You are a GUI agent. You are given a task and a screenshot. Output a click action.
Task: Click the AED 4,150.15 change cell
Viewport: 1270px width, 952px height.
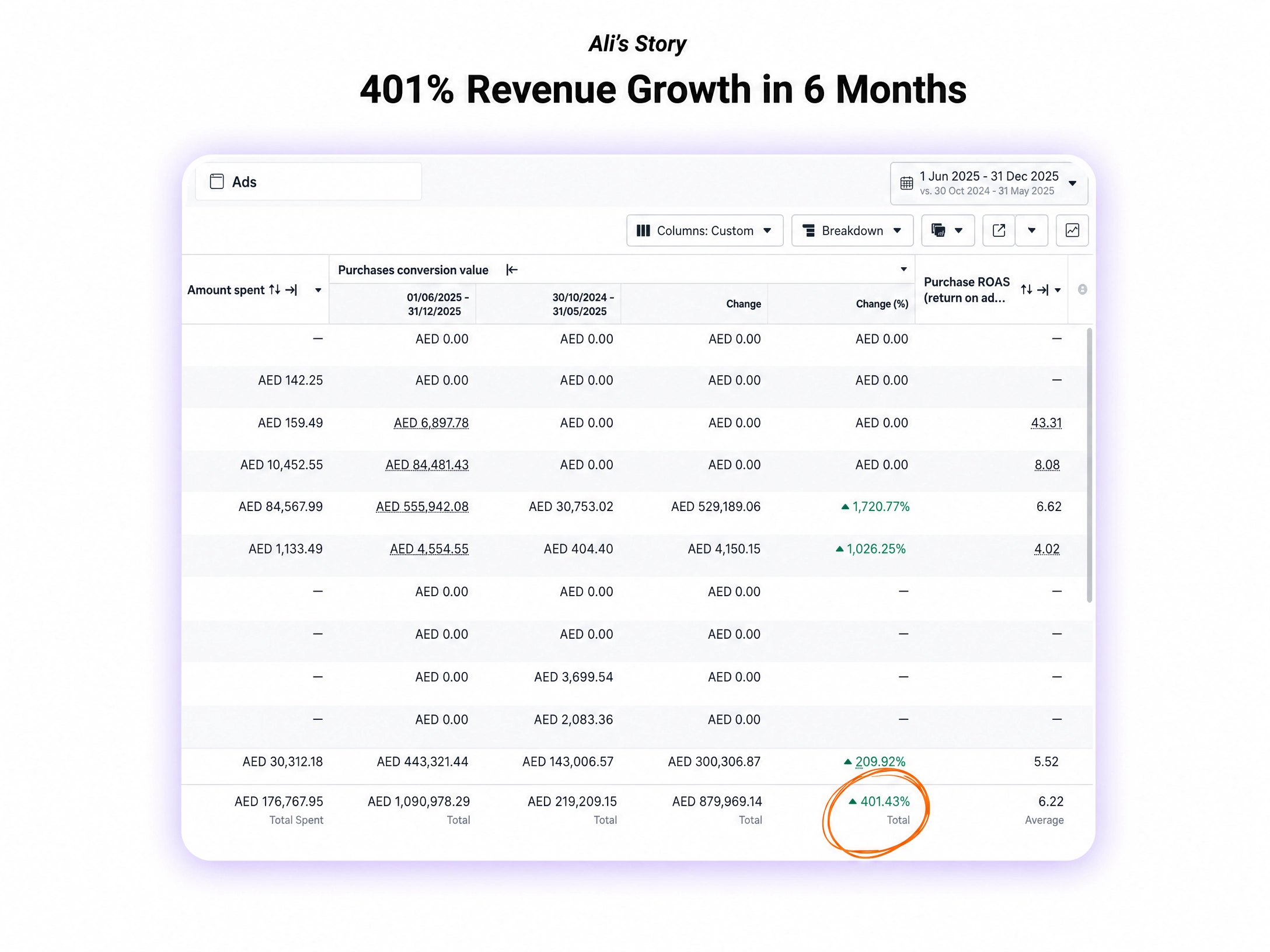click(x=724, y=549)
